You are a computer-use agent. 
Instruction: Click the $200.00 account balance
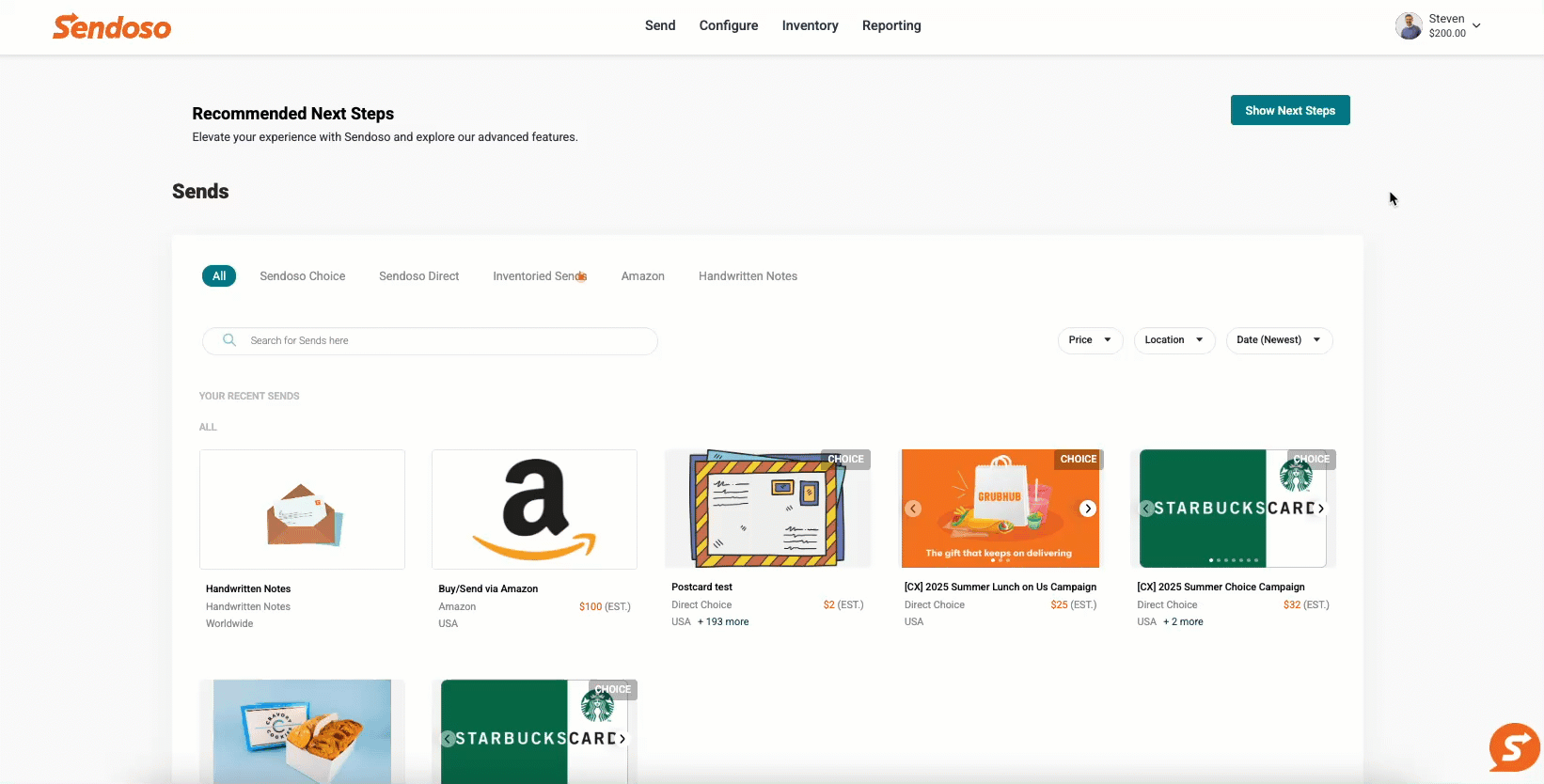(x=1447, y=33)
